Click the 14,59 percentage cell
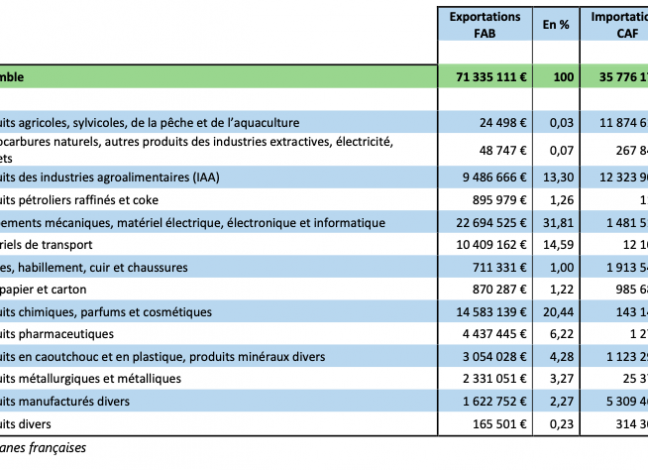Image resolution: width=648 pixels, height=470 pixels. pos(558,245)
